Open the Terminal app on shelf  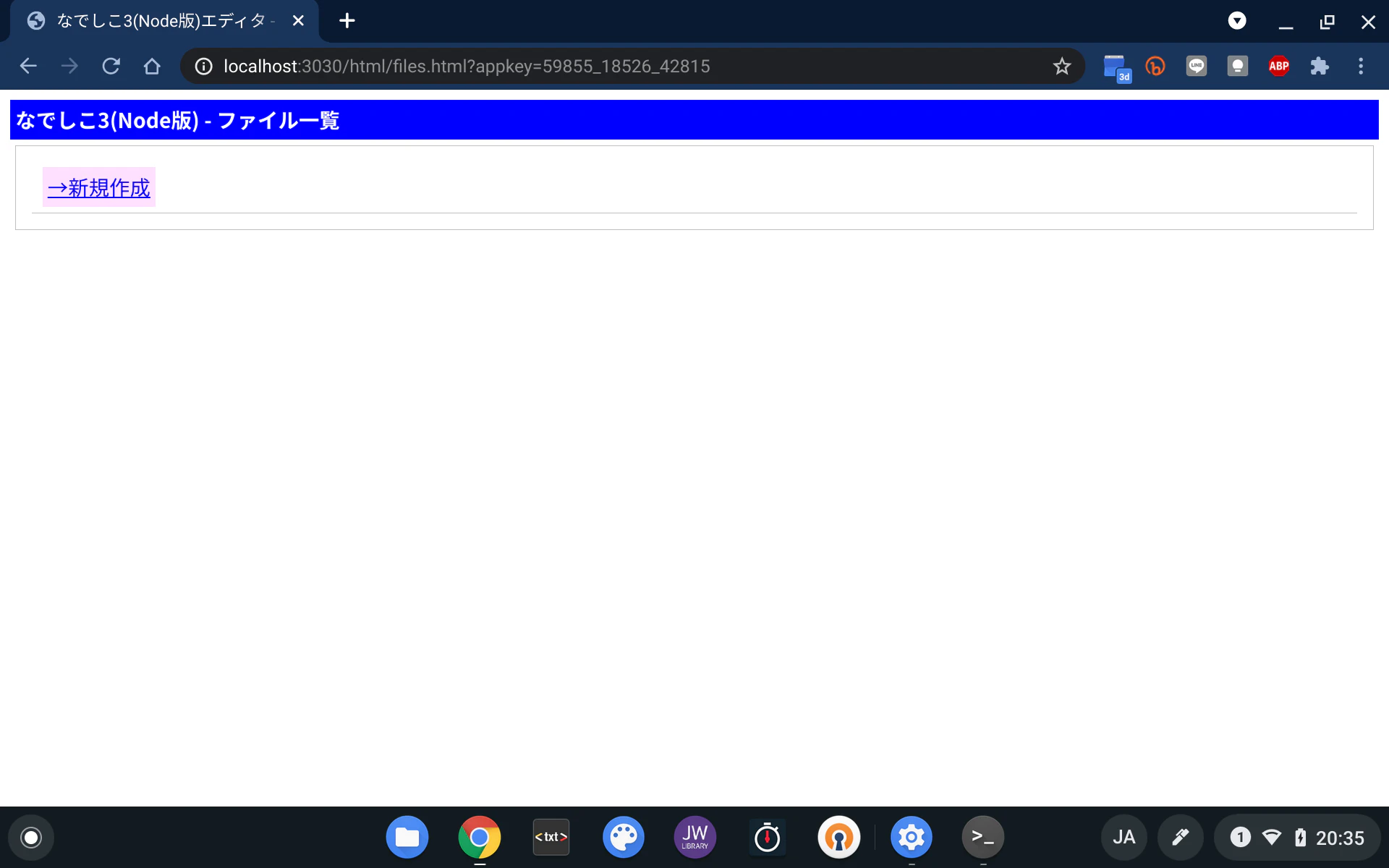click(x=983, y=838)
